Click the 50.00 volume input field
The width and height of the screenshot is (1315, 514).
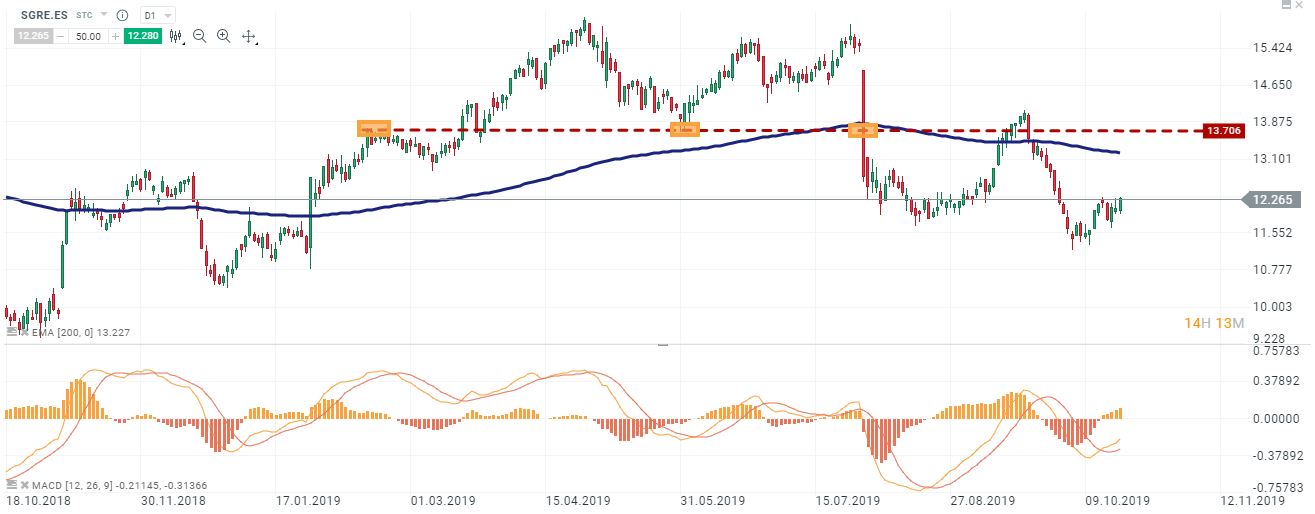[88, 36]
